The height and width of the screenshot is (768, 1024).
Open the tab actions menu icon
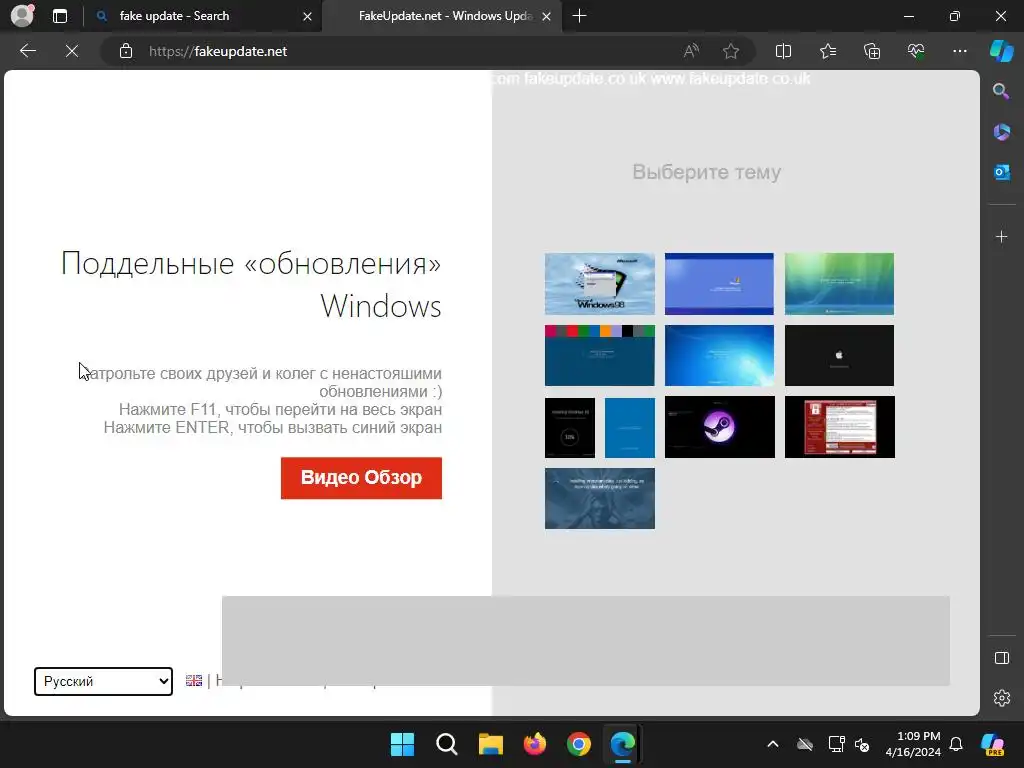(60, 16)
